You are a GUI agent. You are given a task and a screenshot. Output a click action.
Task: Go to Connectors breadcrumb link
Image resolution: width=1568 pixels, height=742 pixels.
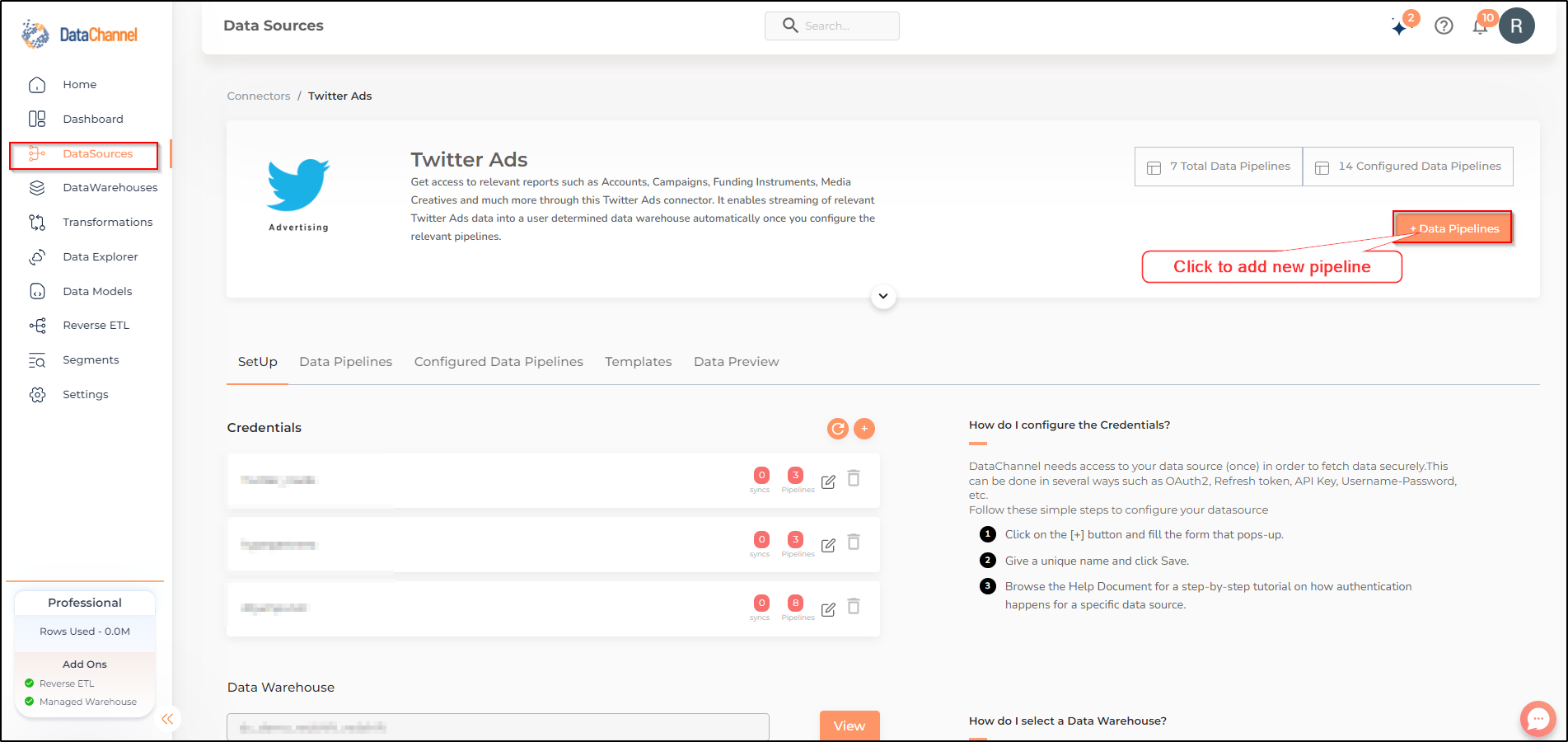coord(259,96)
